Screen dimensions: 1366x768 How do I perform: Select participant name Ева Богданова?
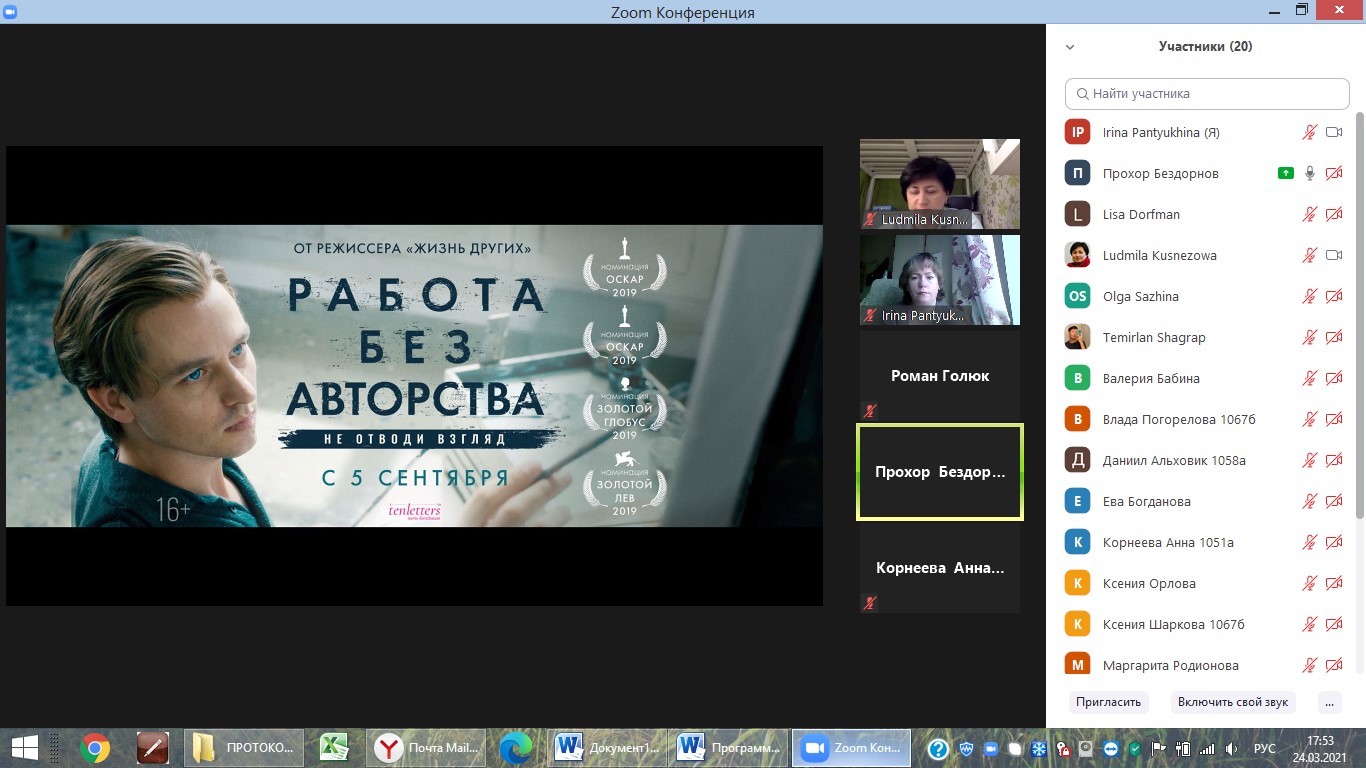point(1146,501)
